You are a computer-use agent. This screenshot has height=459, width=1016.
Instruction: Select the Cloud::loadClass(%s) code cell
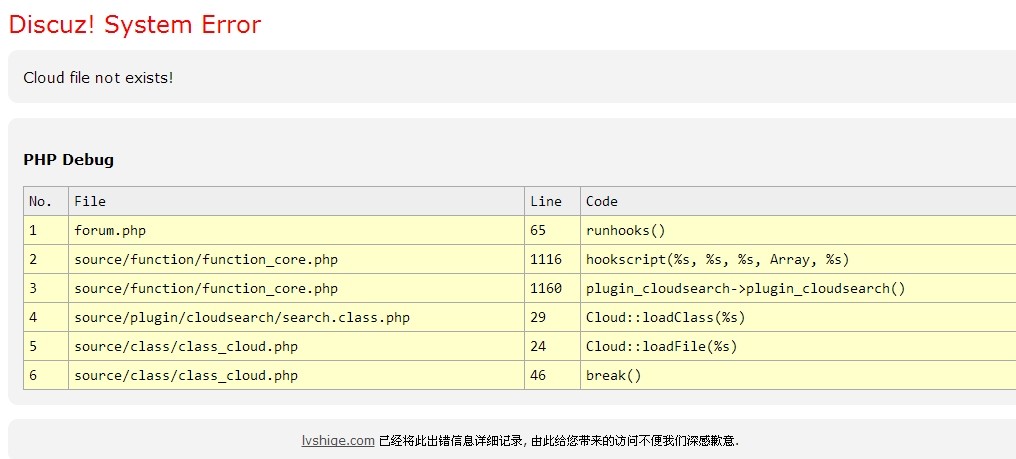click(x=665, y=317)
